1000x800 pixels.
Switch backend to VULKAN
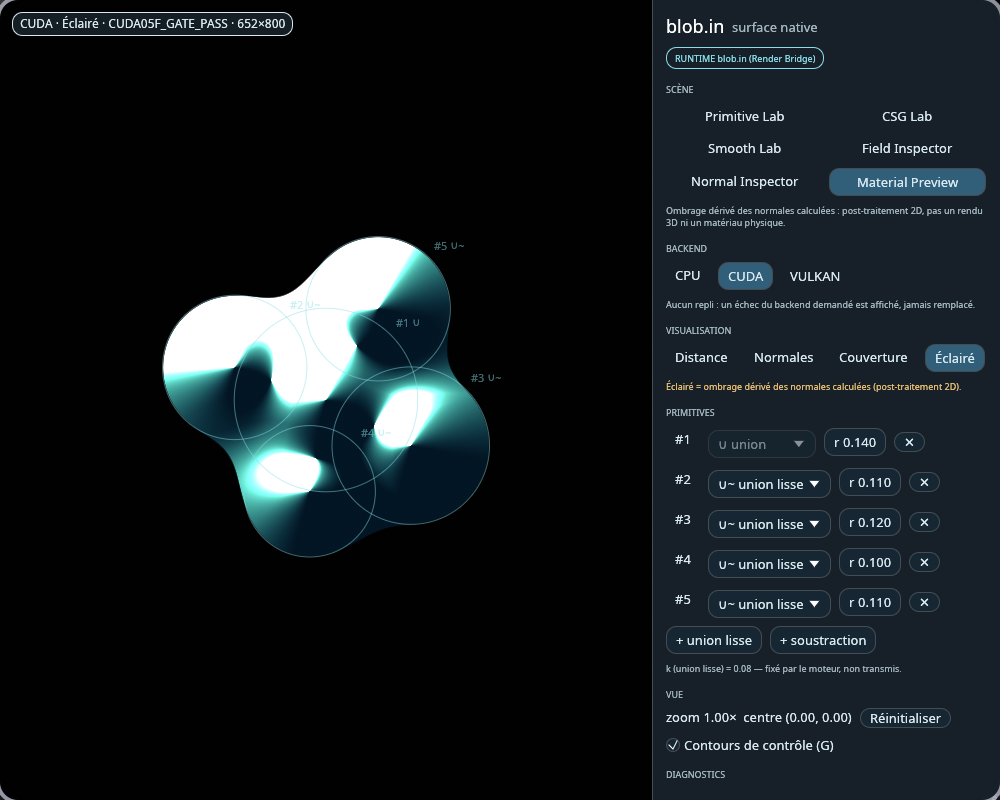click(814, 276)
